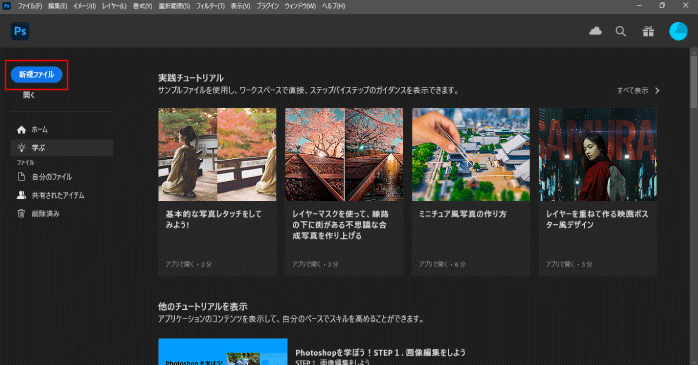Click the document icon beside 自分のファイル
The width and height of the screenshot is (698, 365).
pos(21,177)
